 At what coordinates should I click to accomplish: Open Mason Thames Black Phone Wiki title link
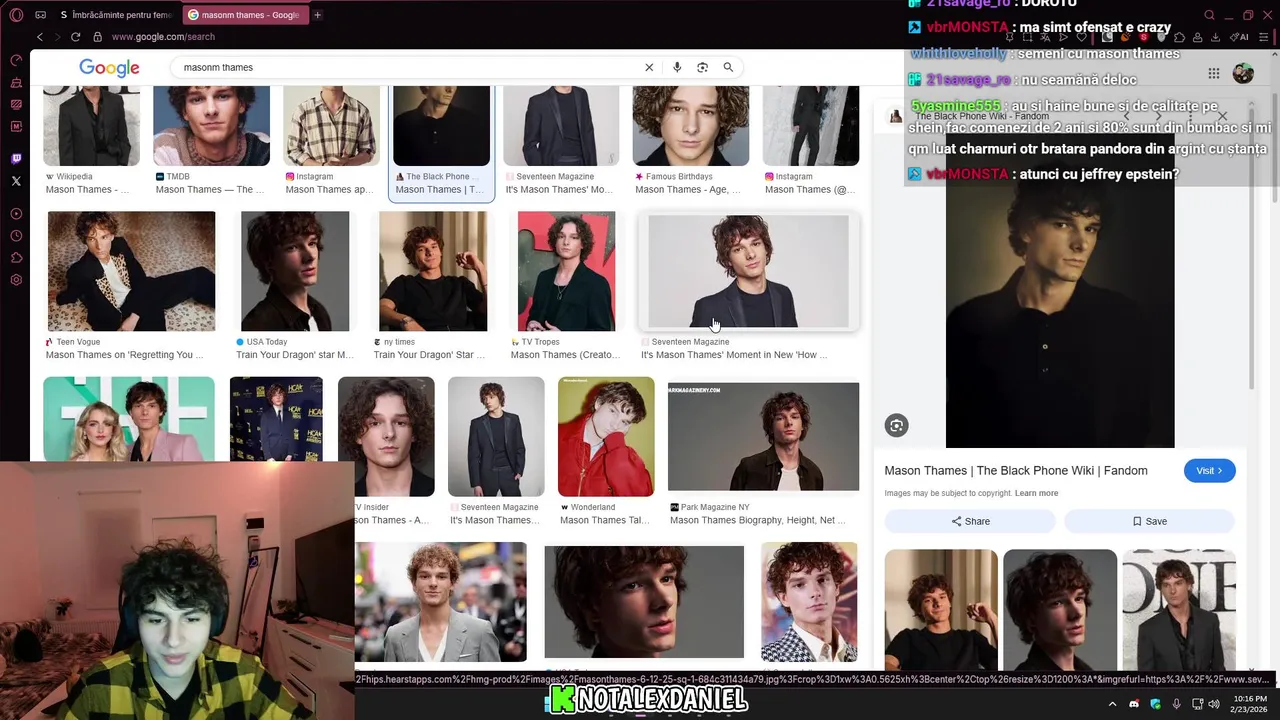click(1016, 471)
